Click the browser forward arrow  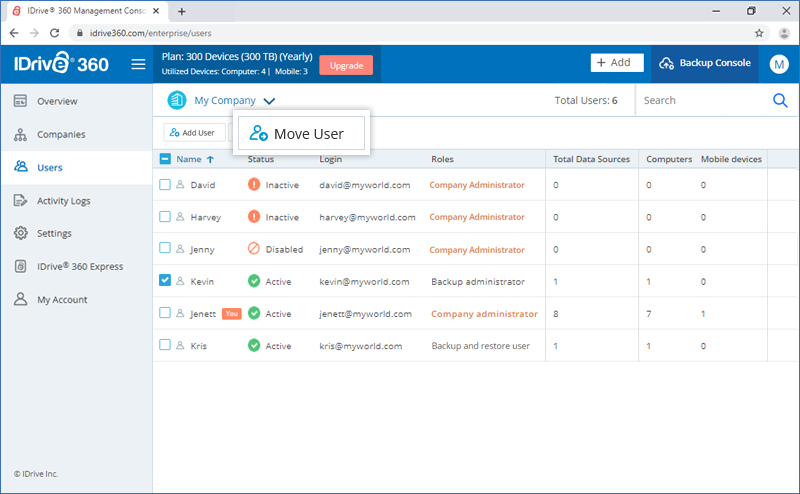(x=34, y=33)
